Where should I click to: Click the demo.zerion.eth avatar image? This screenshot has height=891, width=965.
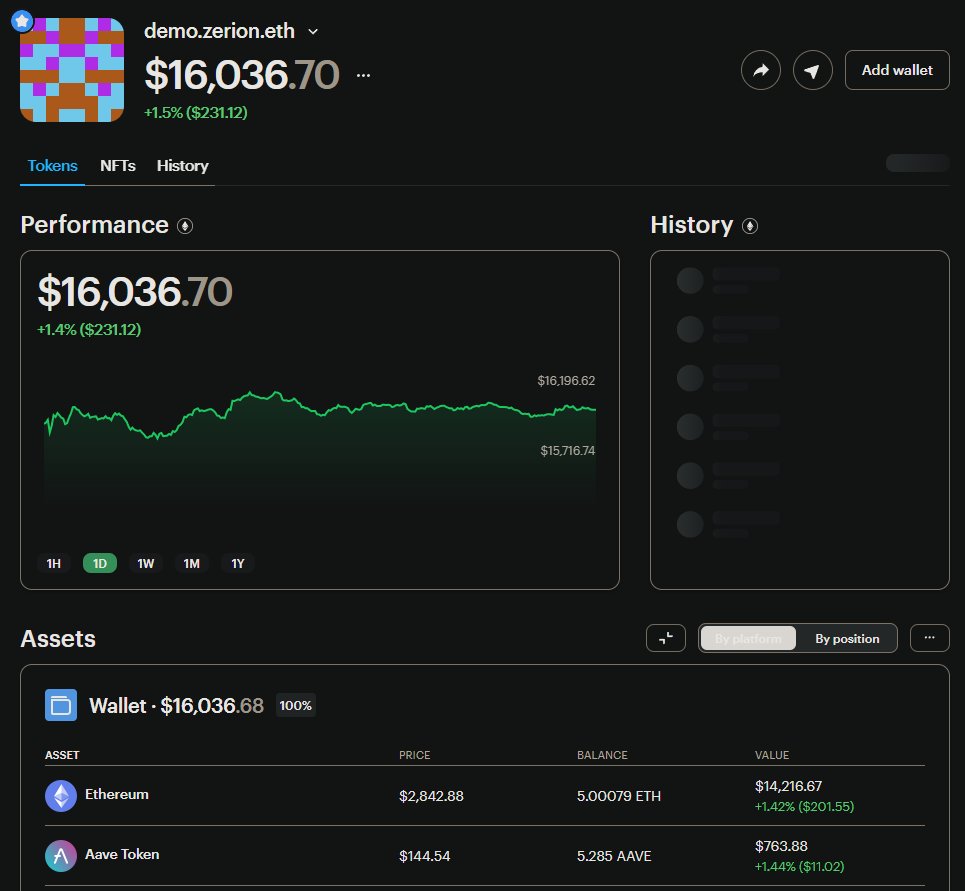(x=72, y=70)
